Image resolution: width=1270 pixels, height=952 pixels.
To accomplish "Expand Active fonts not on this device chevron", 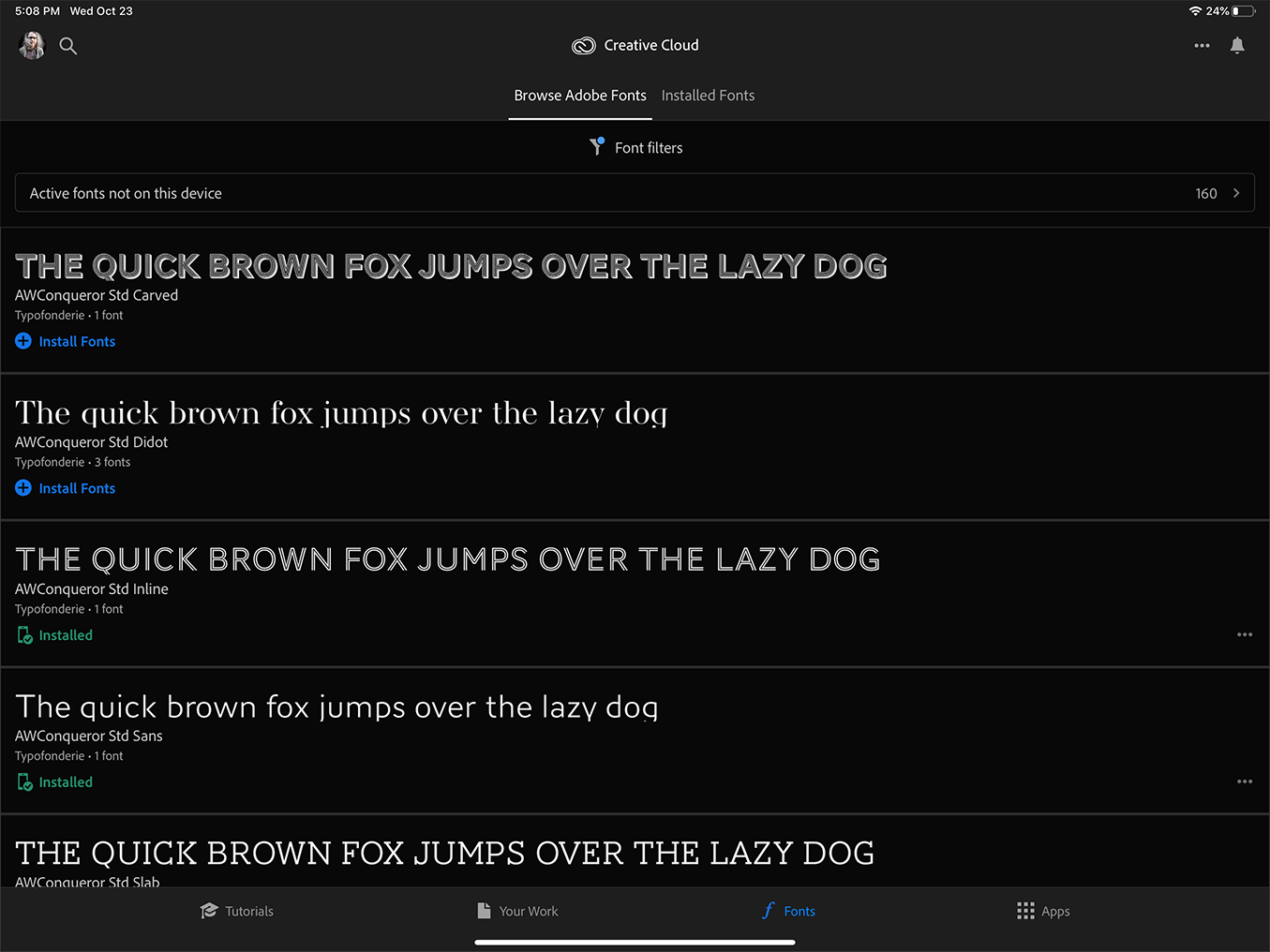I will tap(1236, 193).
